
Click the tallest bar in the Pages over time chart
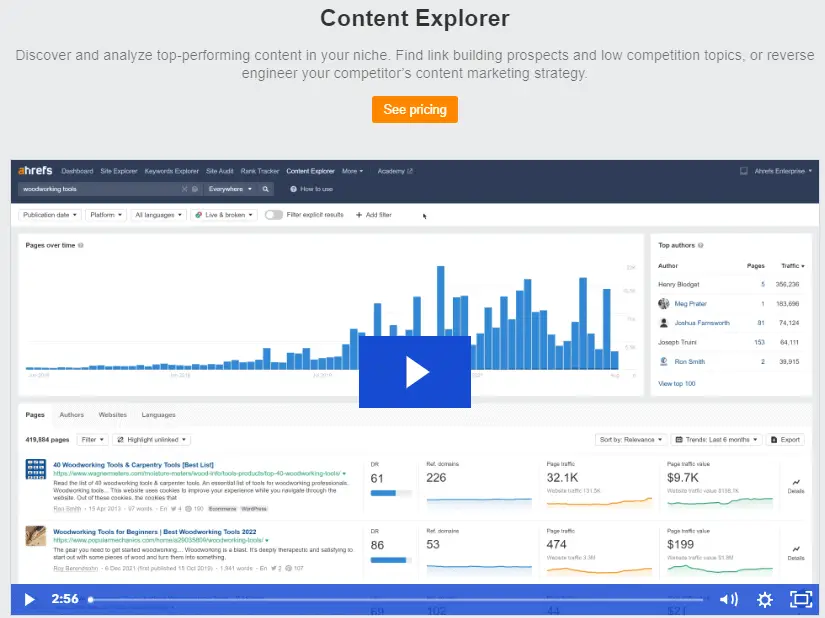click(x=440, y=318)
